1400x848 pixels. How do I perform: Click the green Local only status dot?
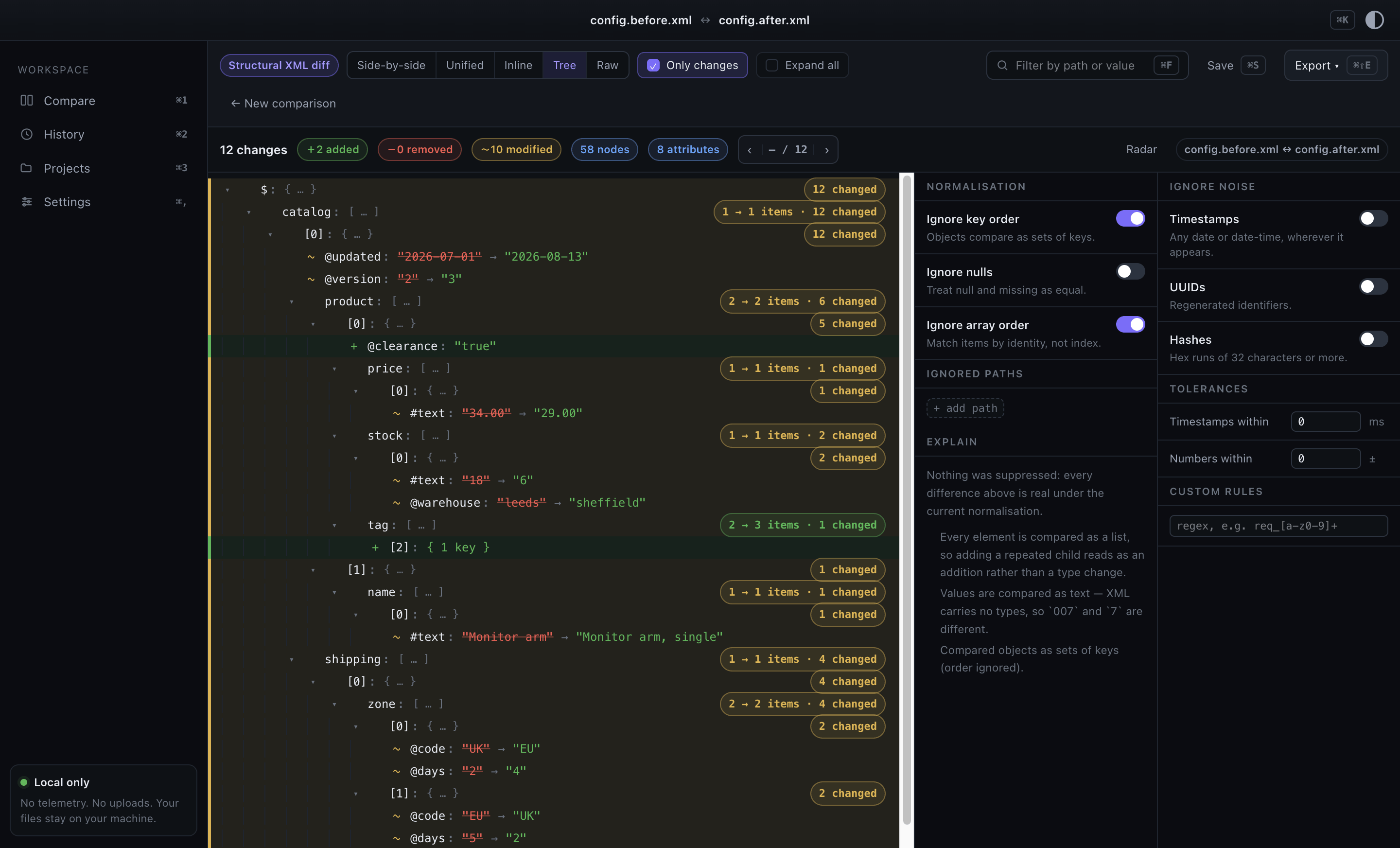pyautogui.click(x=24, y=782)
